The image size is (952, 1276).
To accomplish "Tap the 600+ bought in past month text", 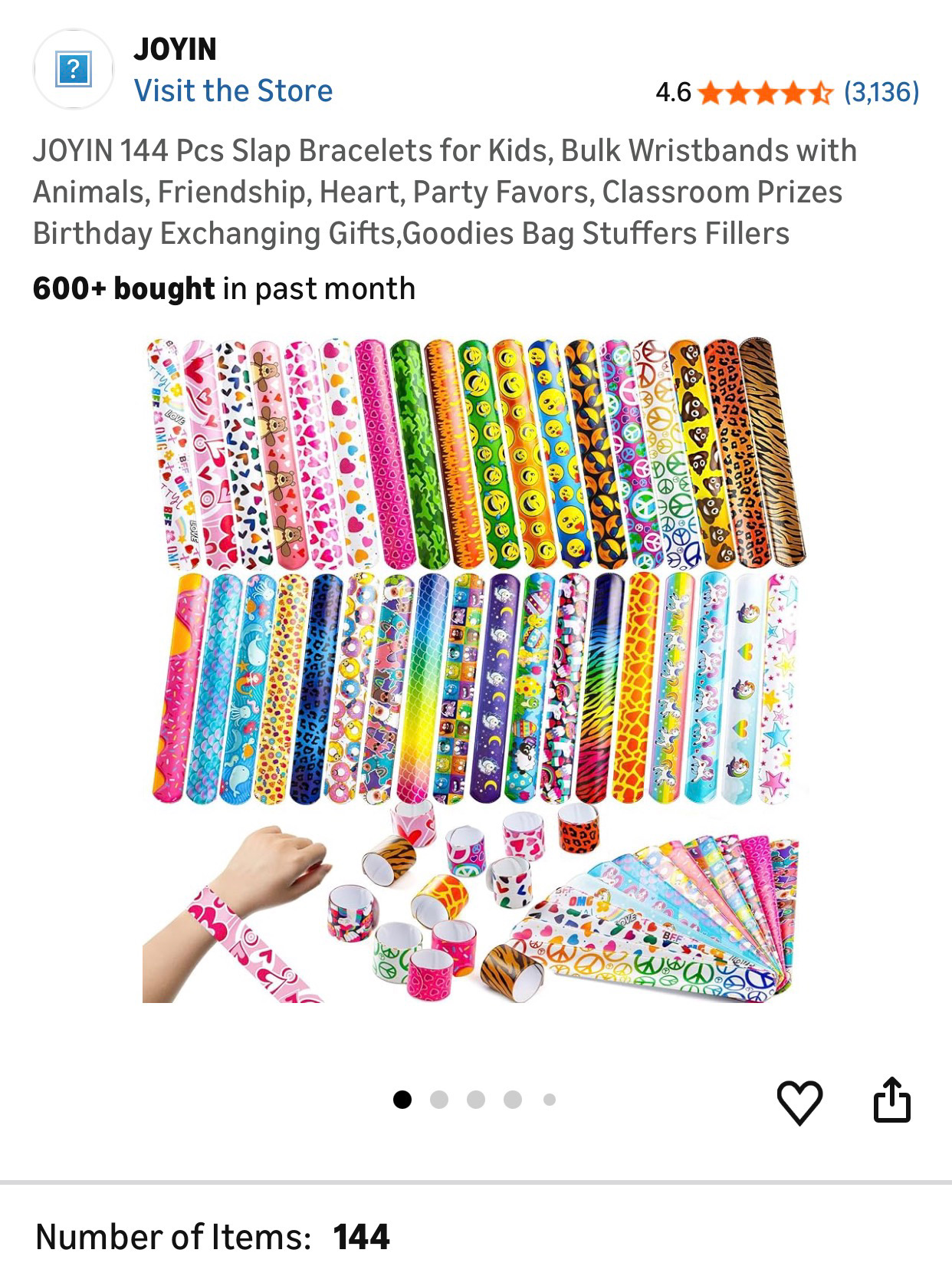I will 224,289.
